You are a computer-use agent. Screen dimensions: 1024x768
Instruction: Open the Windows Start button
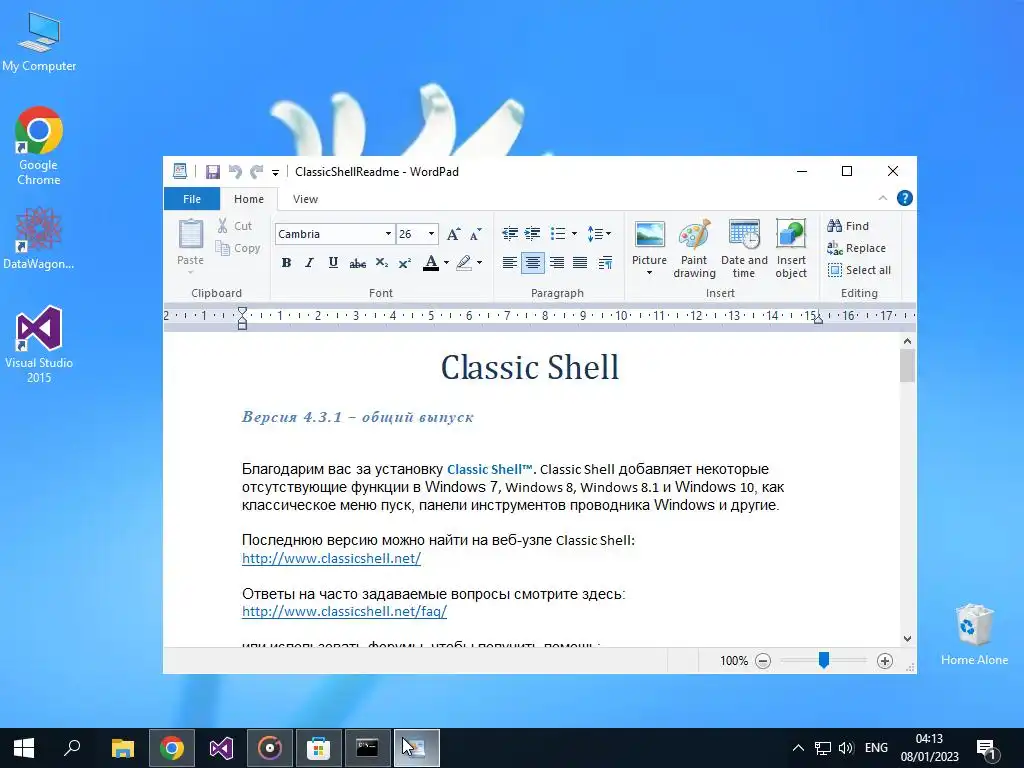click(x=24, y=748)
